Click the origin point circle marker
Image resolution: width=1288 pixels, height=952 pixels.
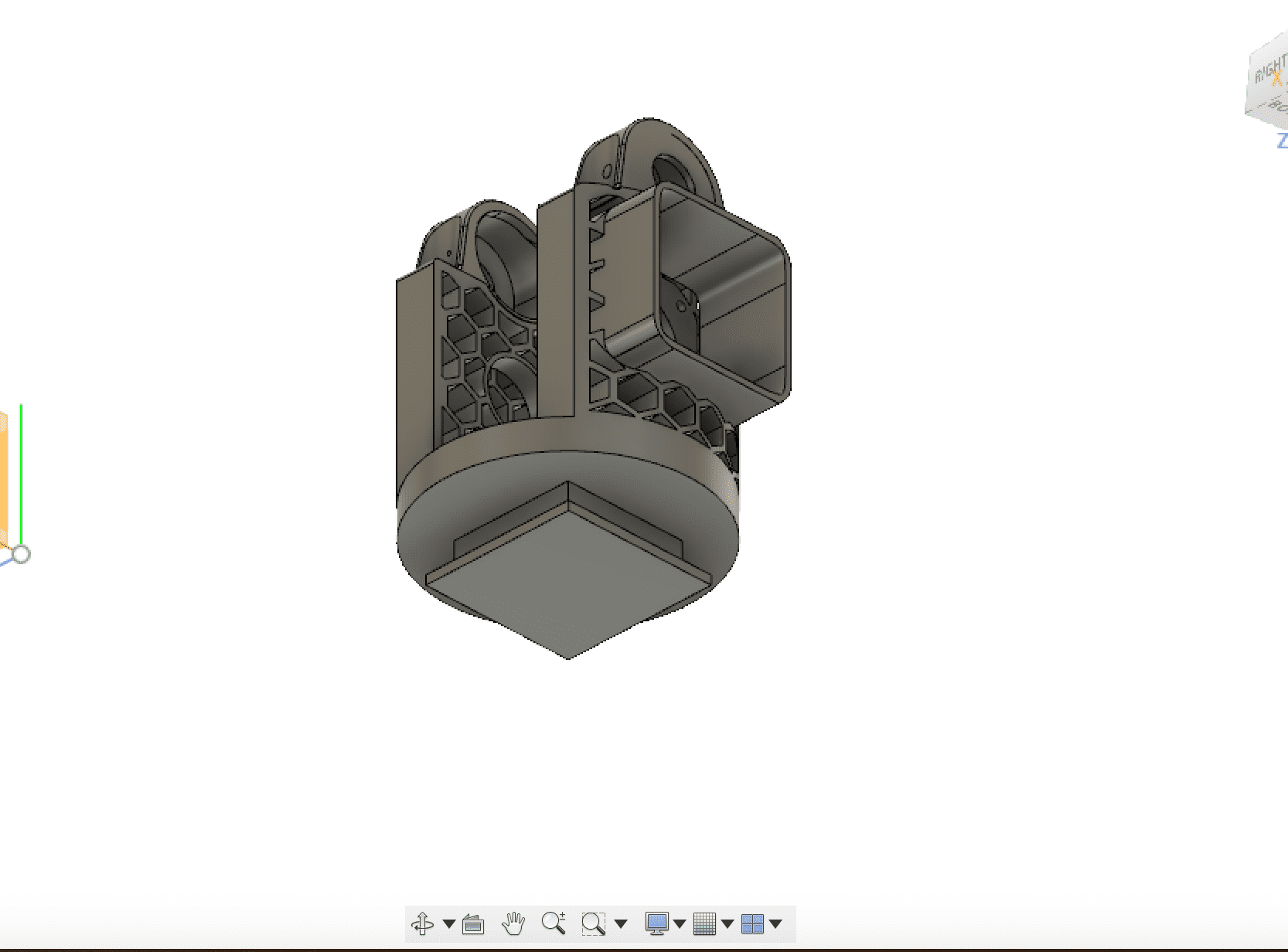click(22, 554)
